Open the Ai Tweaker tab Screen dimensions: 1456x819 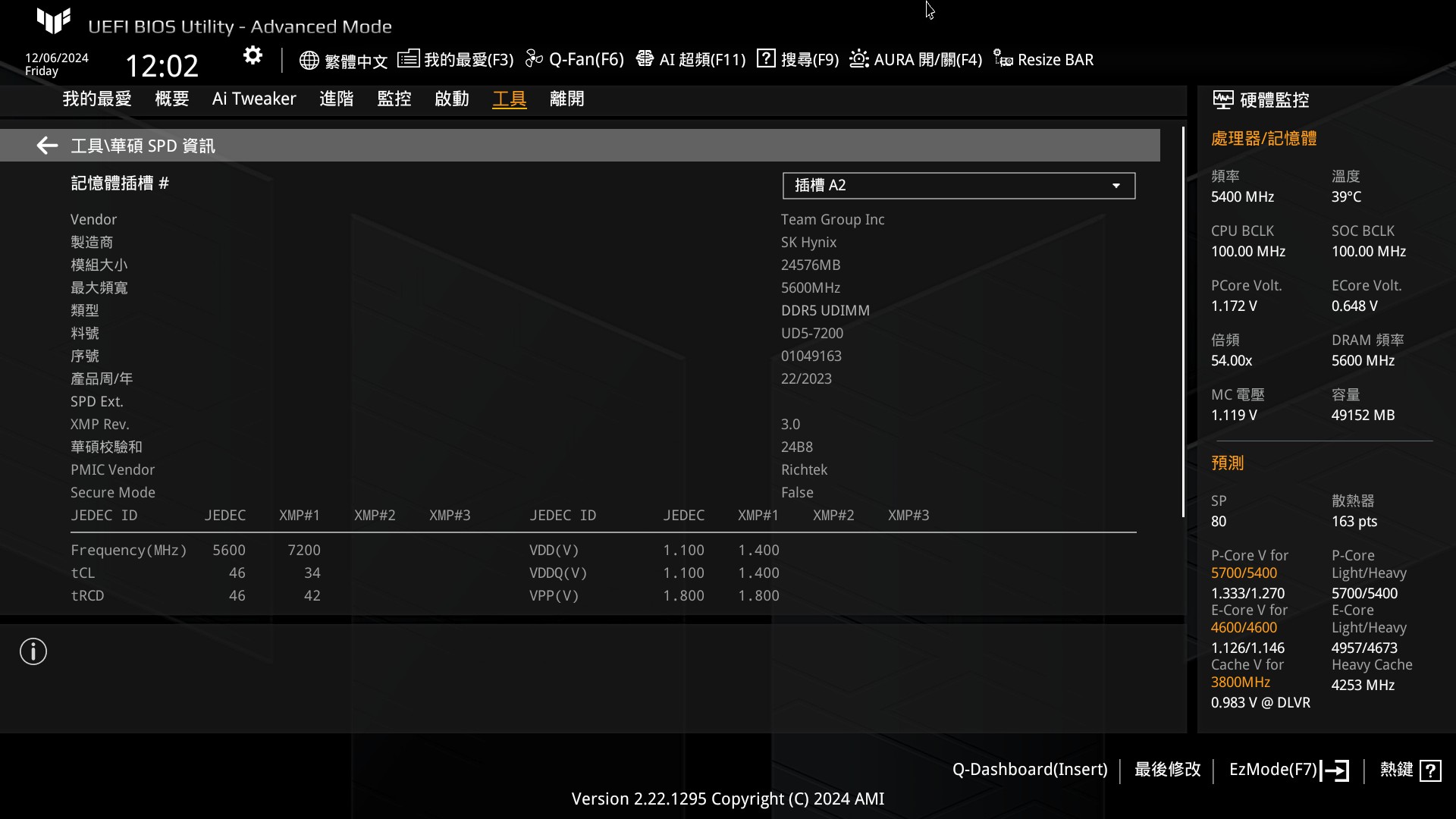pyautogui.click(x=254, y=99)
